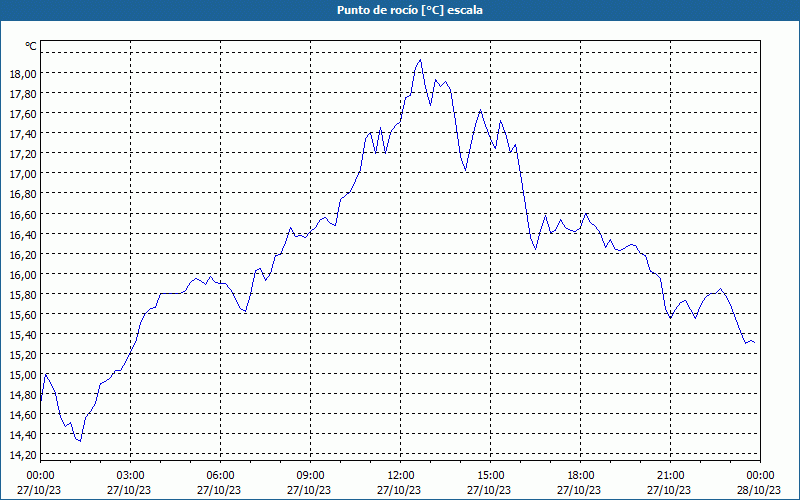The width and height of the screenshot is (800, 500).
Task: Select the 17,20 y-axis label
Action: pyautogui.click(x=23, y=154)
